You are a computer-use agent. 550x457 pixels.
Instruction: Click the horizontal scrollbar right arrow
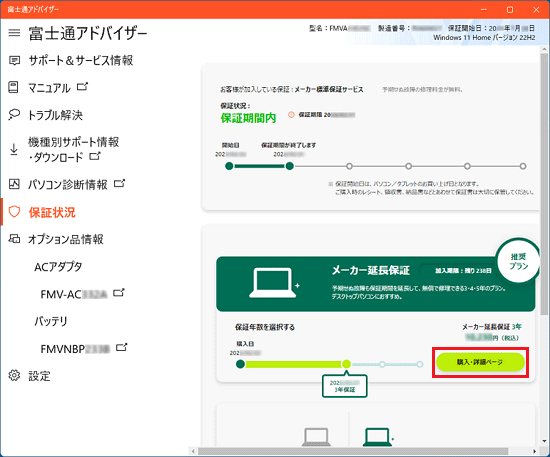534,451
